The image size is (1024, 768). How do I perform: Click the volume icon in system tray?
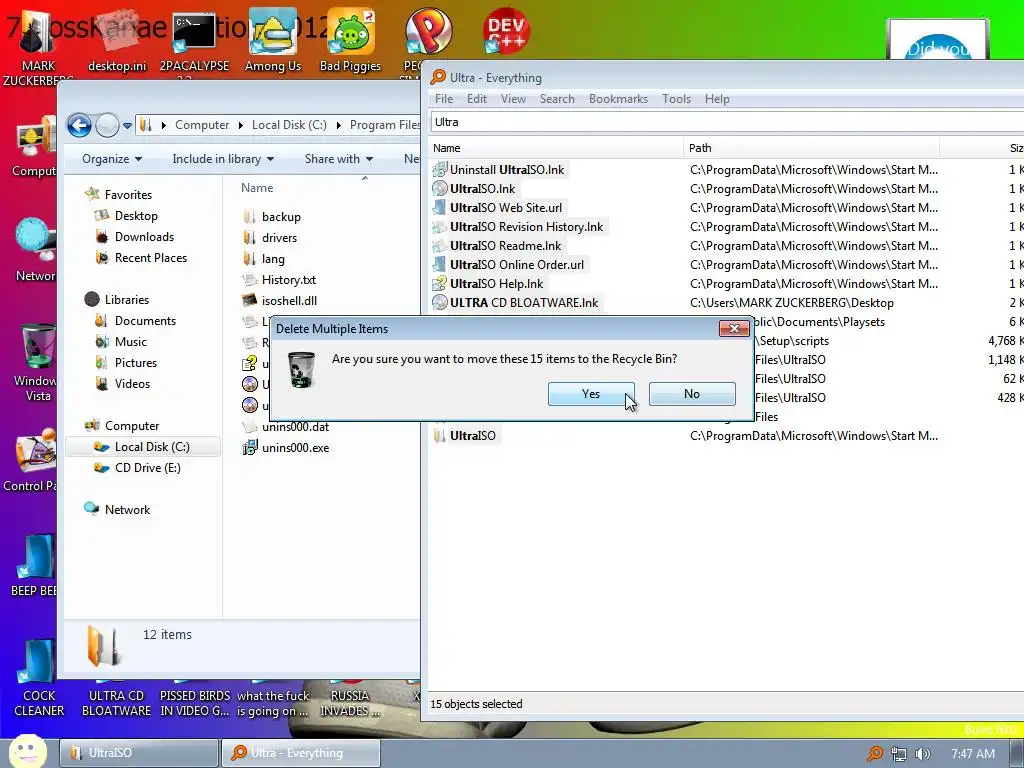click(922, 754)
